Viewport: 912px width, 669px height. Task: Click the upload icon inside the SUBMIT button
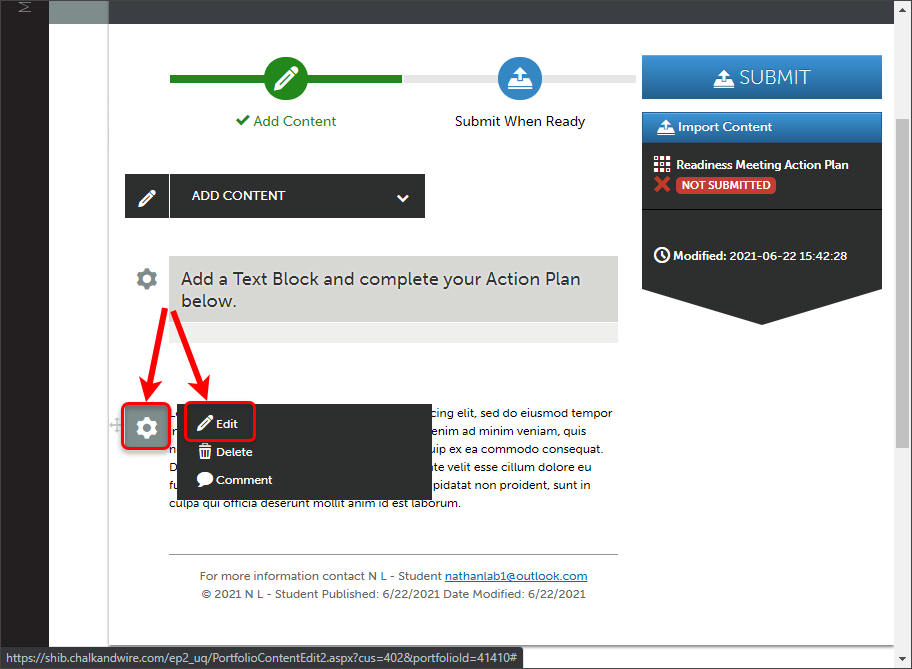click(722, 76)
